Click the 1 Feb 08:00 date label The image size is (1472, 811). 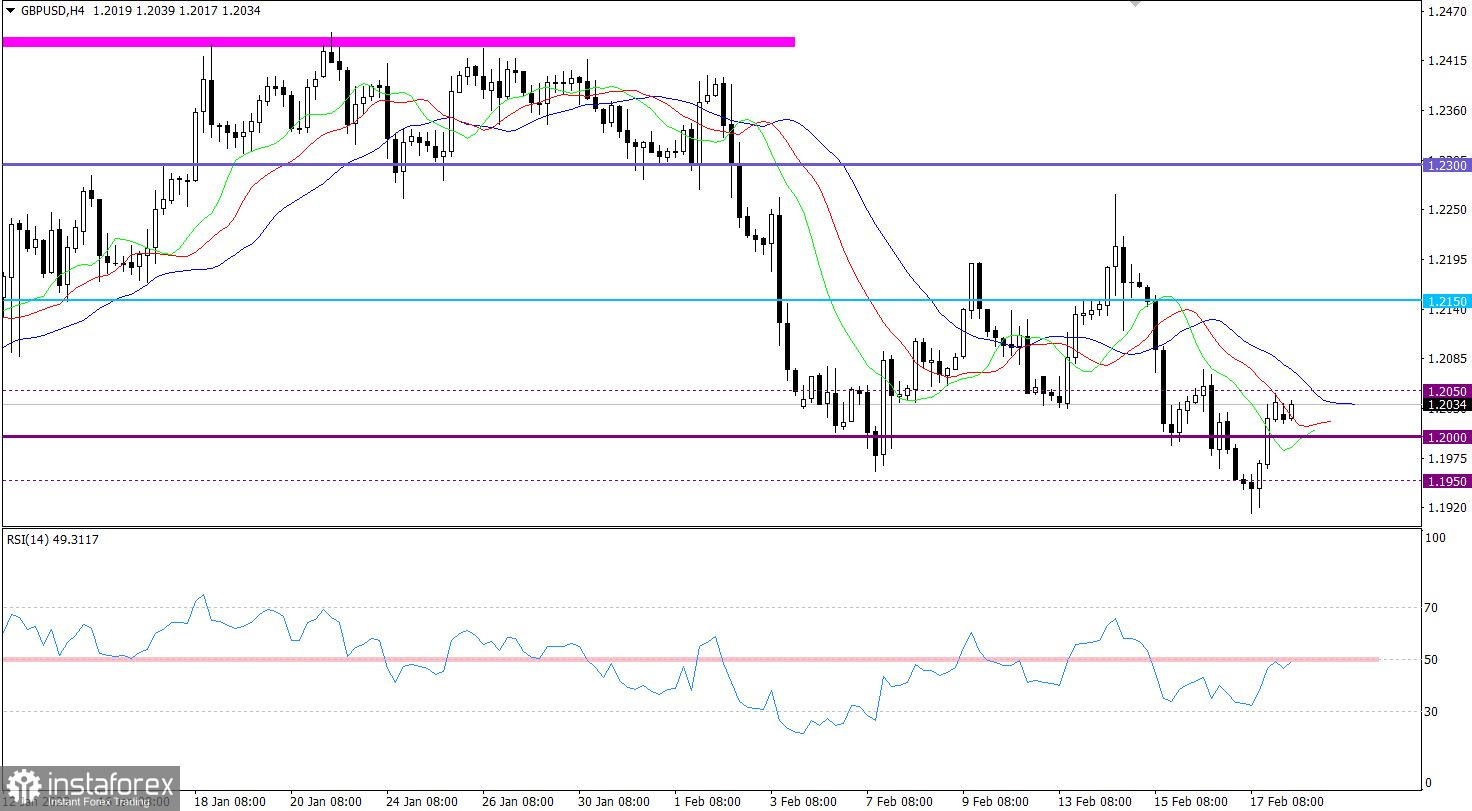point(708,801)
